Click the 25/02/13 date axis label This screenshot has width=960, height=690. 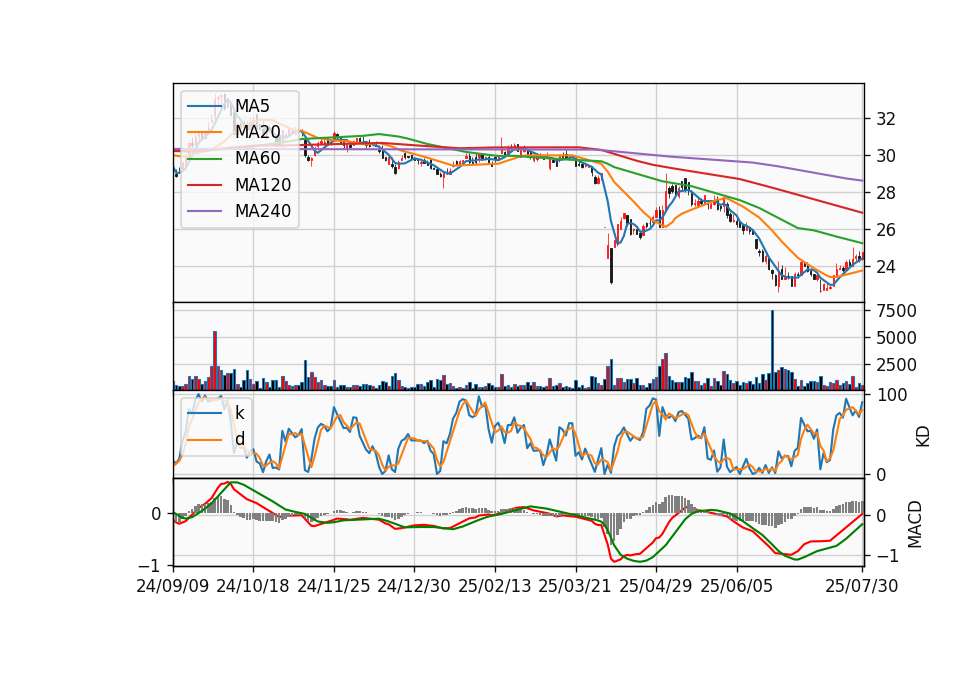point(495,587)
